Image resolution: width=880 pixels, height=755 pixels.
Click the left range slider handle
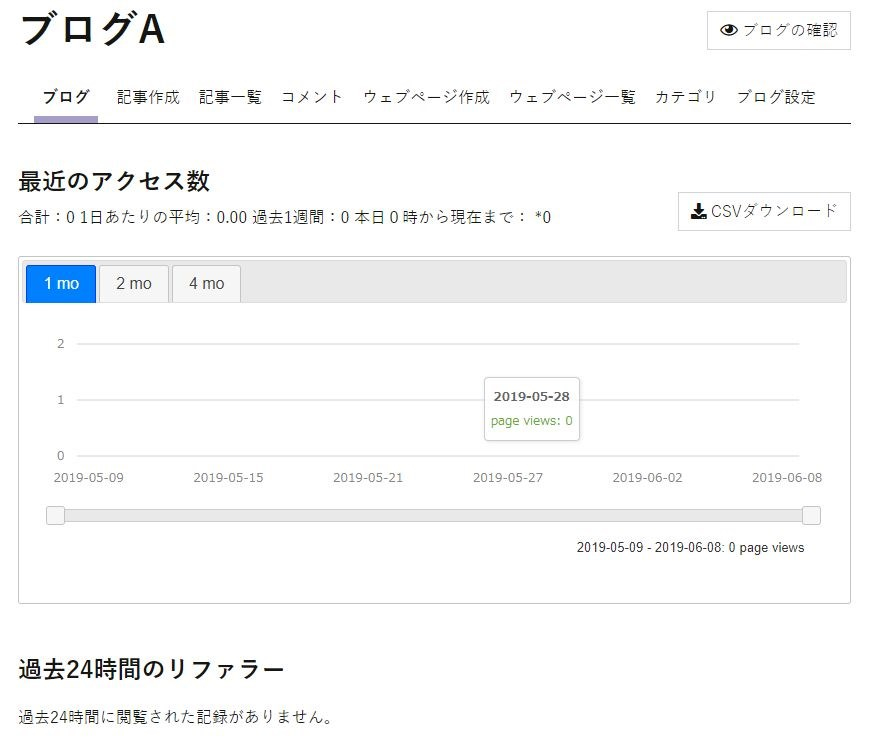pos(55,515)
